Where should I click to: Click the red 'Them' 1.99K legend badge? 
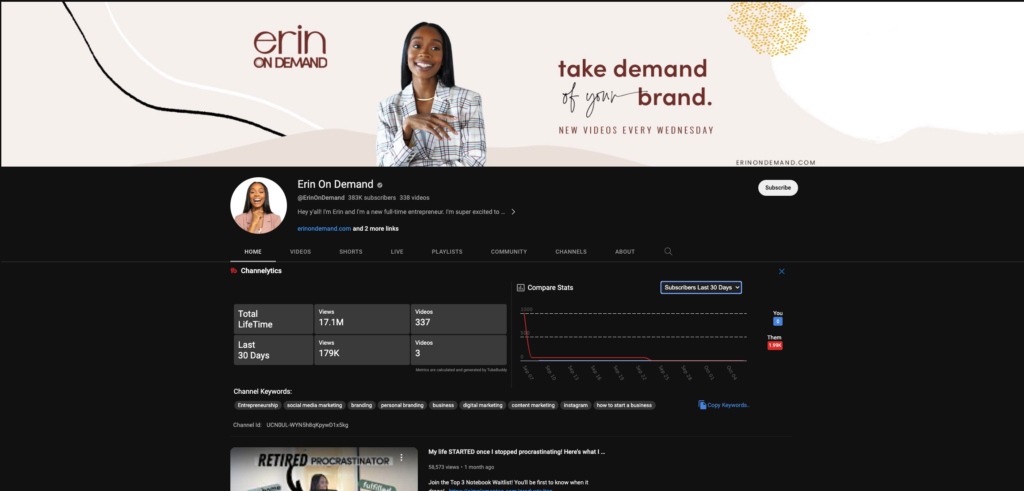point(775,345)
